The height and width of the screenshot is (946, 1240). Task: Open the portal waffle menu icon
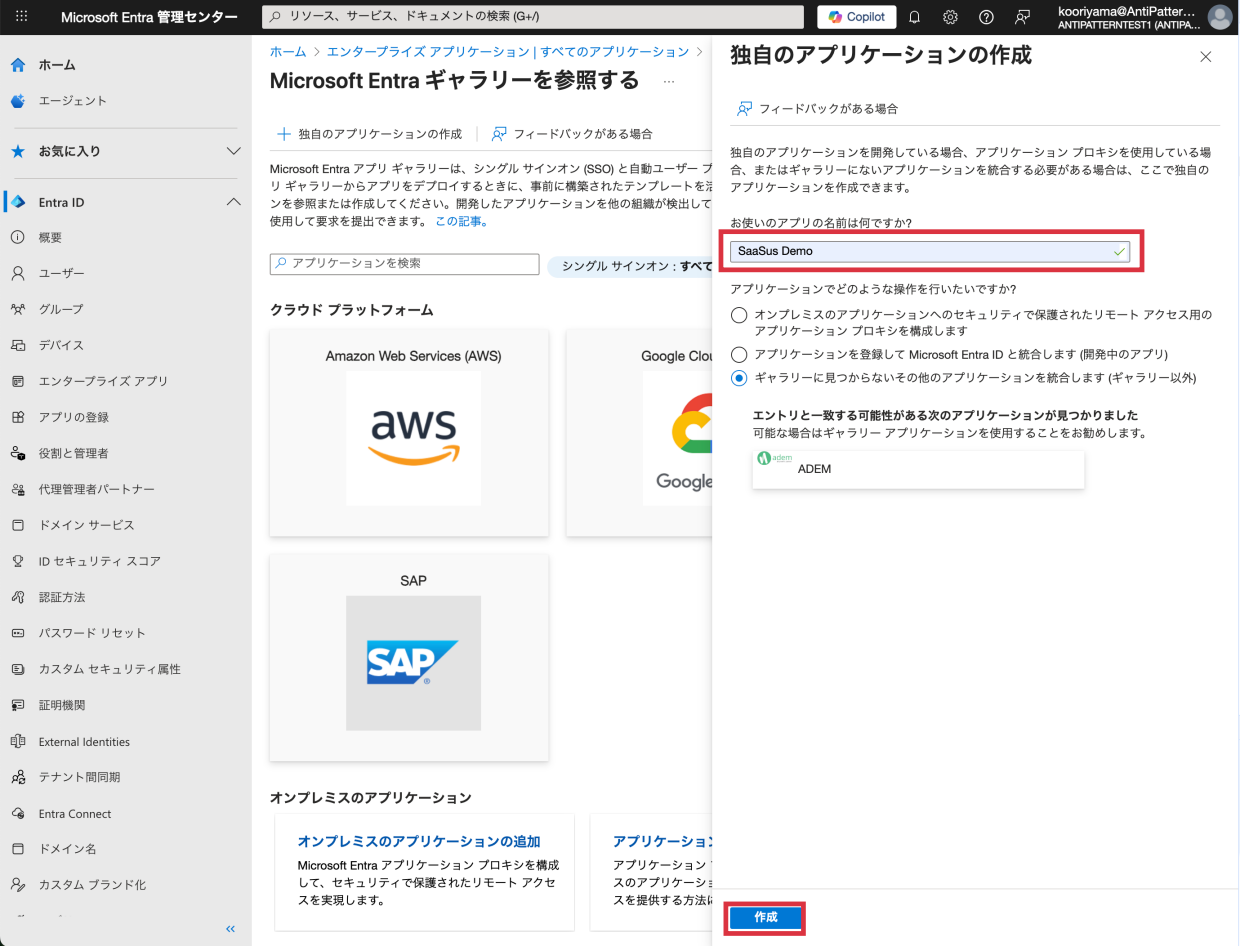click(x=21, y=17)
